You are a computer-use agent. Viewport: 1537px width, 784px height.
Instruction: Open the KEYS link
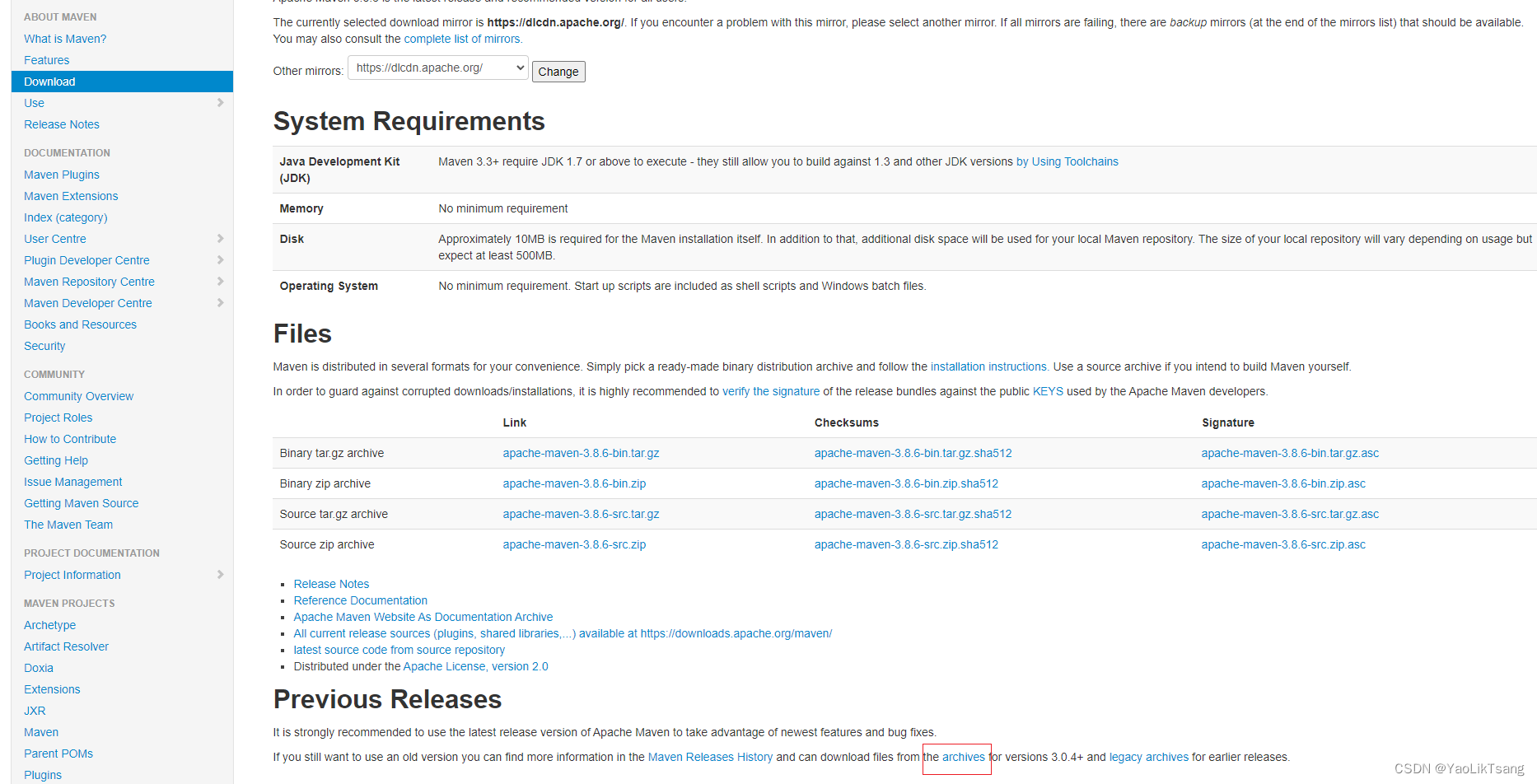click(x=1048, y=391)
